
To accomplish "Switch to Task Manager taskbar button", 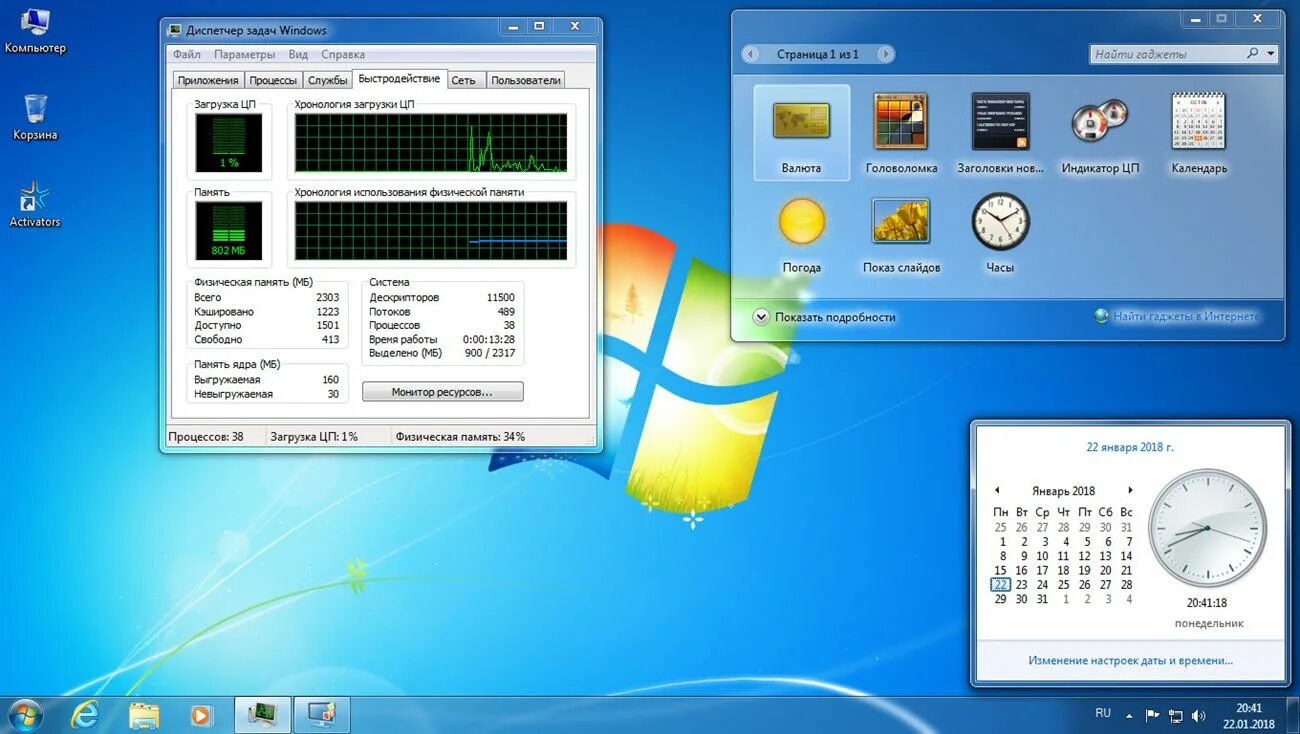I will coord(263,714).
